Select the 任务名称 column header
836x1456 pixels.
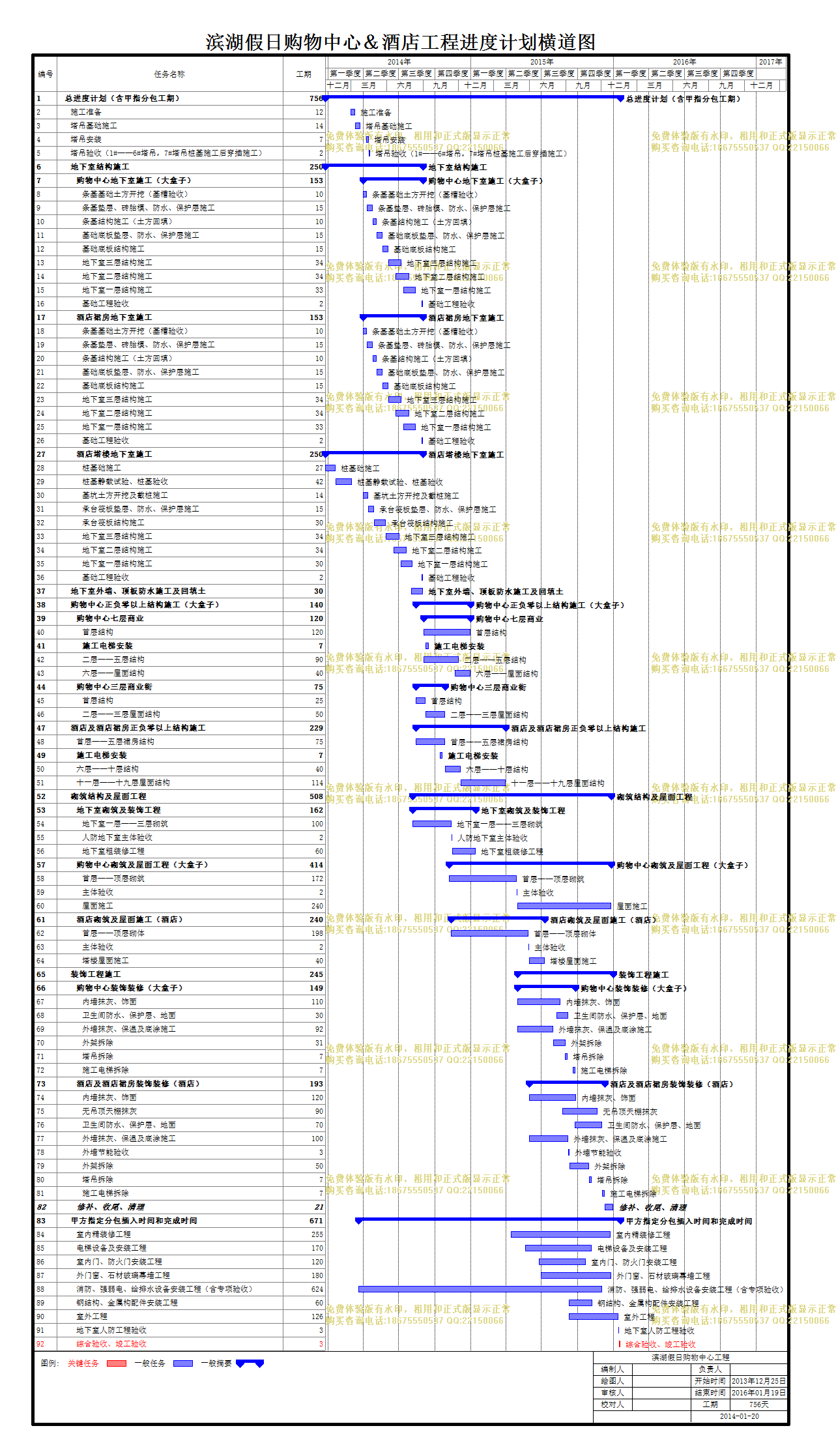169,74
